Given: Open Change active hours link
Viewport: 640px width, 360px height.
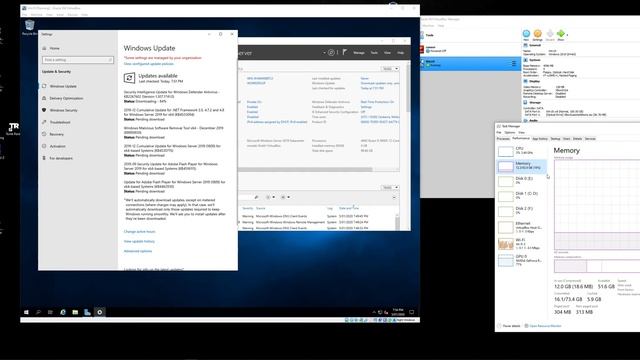Looking at the screenshot, I should tap(140, 231).
